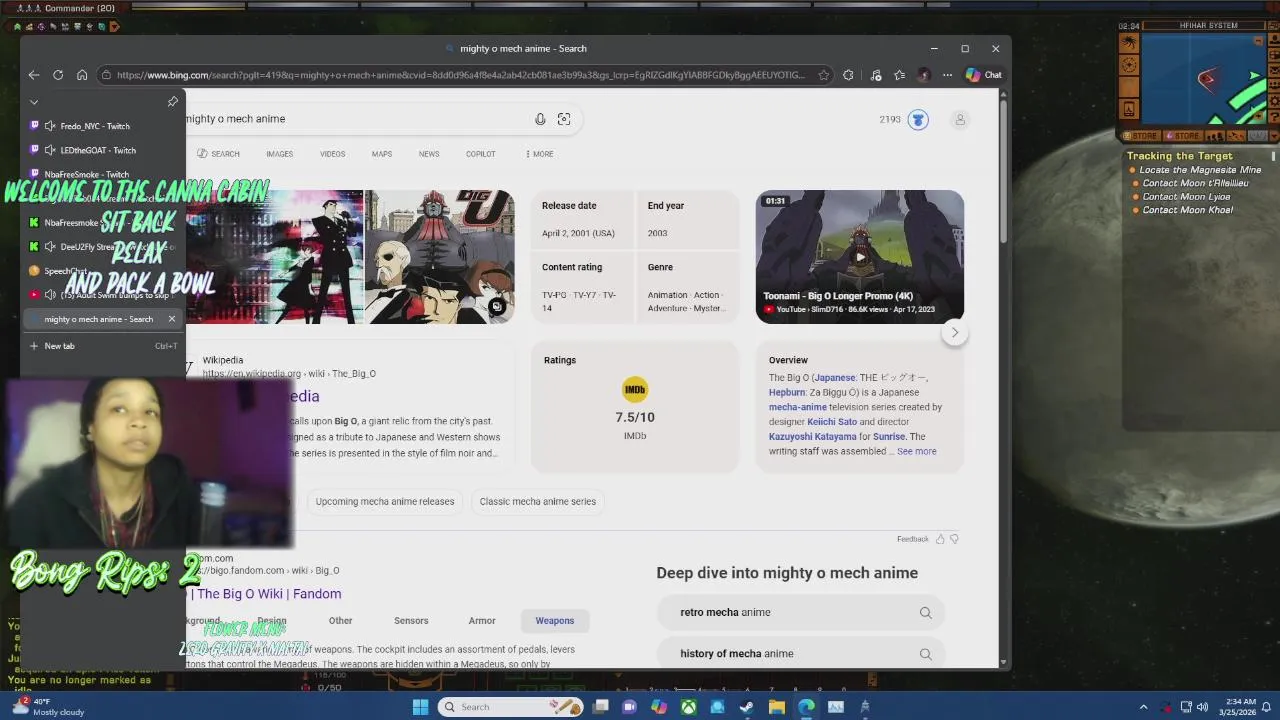Open the browser home page
Viewport: 1280px width, 720px height.
coord(82,75)
